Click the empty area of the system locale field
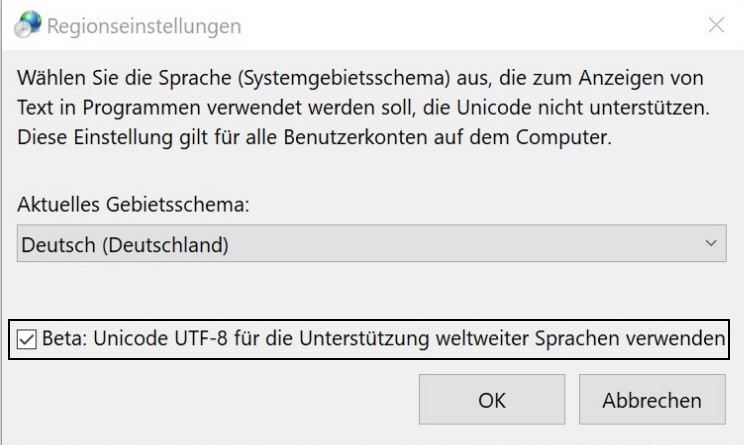Screen dimensions: 744x445 tap(450, 243)
